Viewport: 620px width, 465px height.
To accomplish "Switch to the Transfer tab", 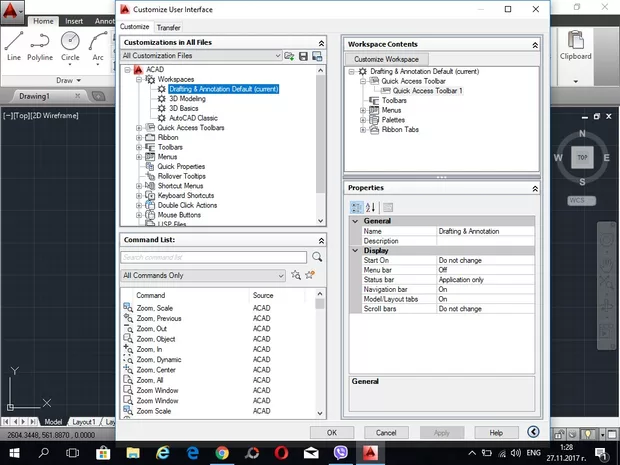I will [168, 27].
